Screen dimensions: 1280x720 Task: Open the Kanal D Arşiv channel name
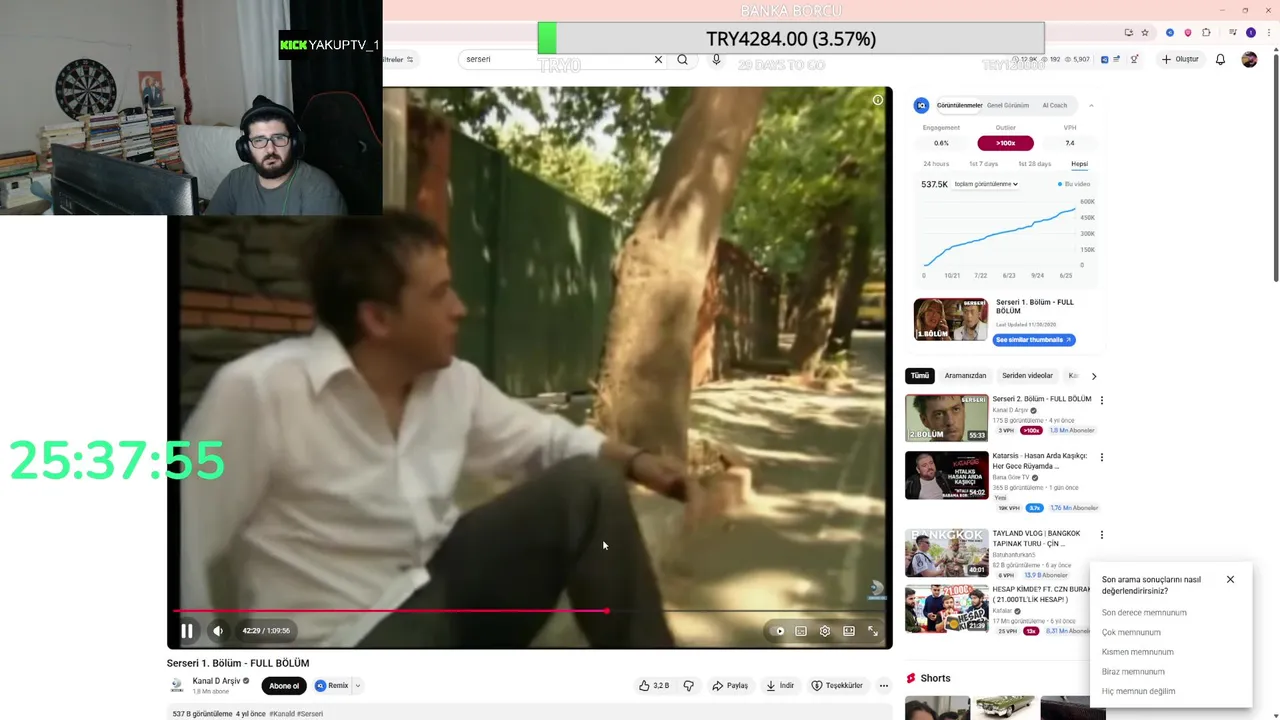(x=216, y=681)
